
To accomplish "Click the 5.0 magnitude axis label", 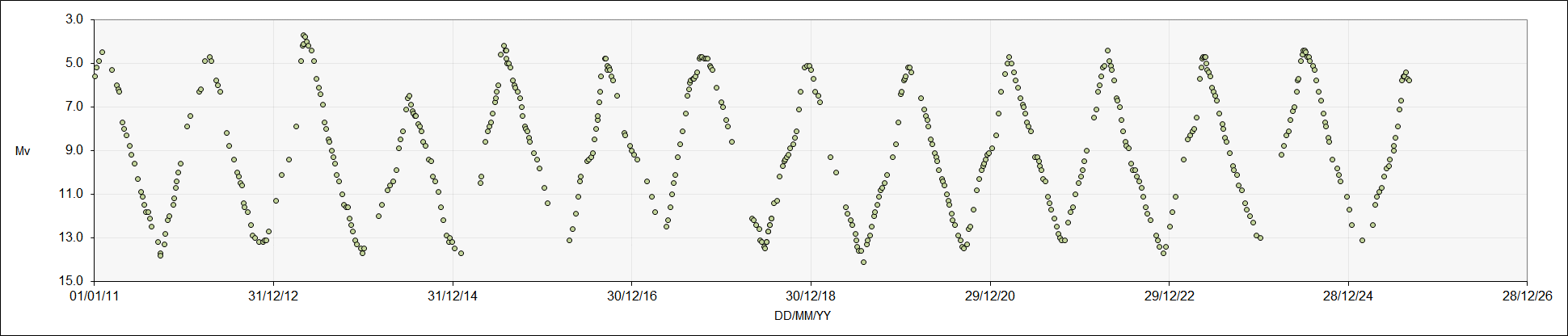I will (75, 63).
